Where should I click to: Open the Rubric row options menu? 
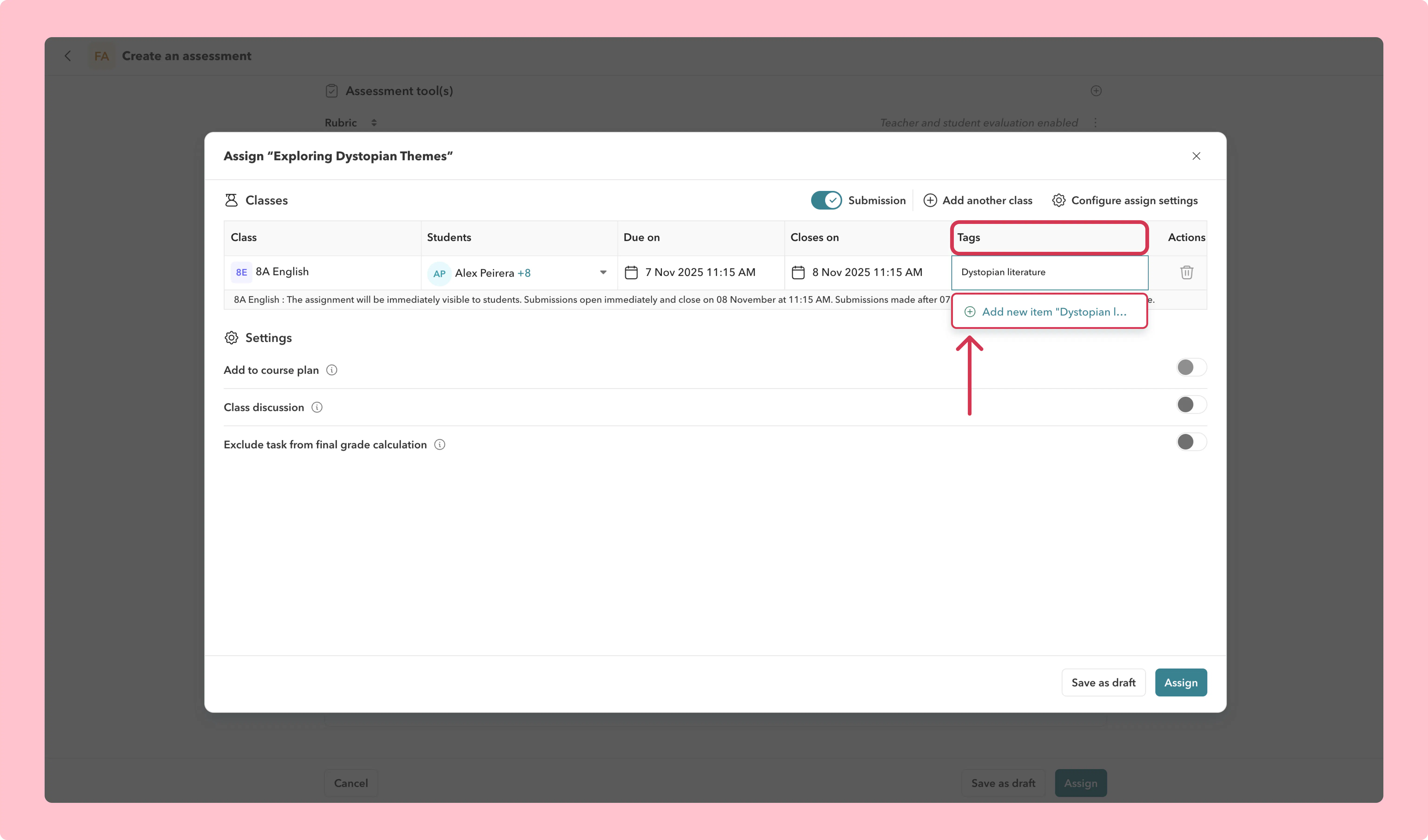[1095, 122]
